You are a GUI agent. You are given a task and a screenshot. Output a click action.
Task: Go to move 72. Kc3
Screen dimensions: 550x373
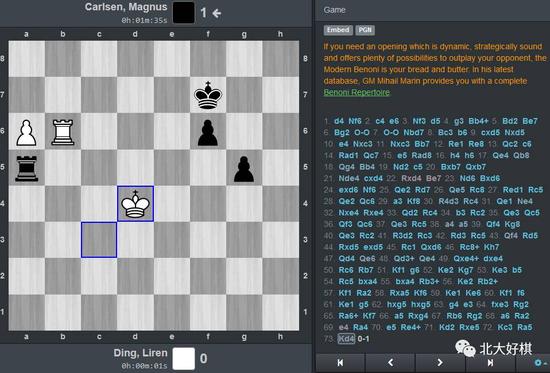(505, 327)
